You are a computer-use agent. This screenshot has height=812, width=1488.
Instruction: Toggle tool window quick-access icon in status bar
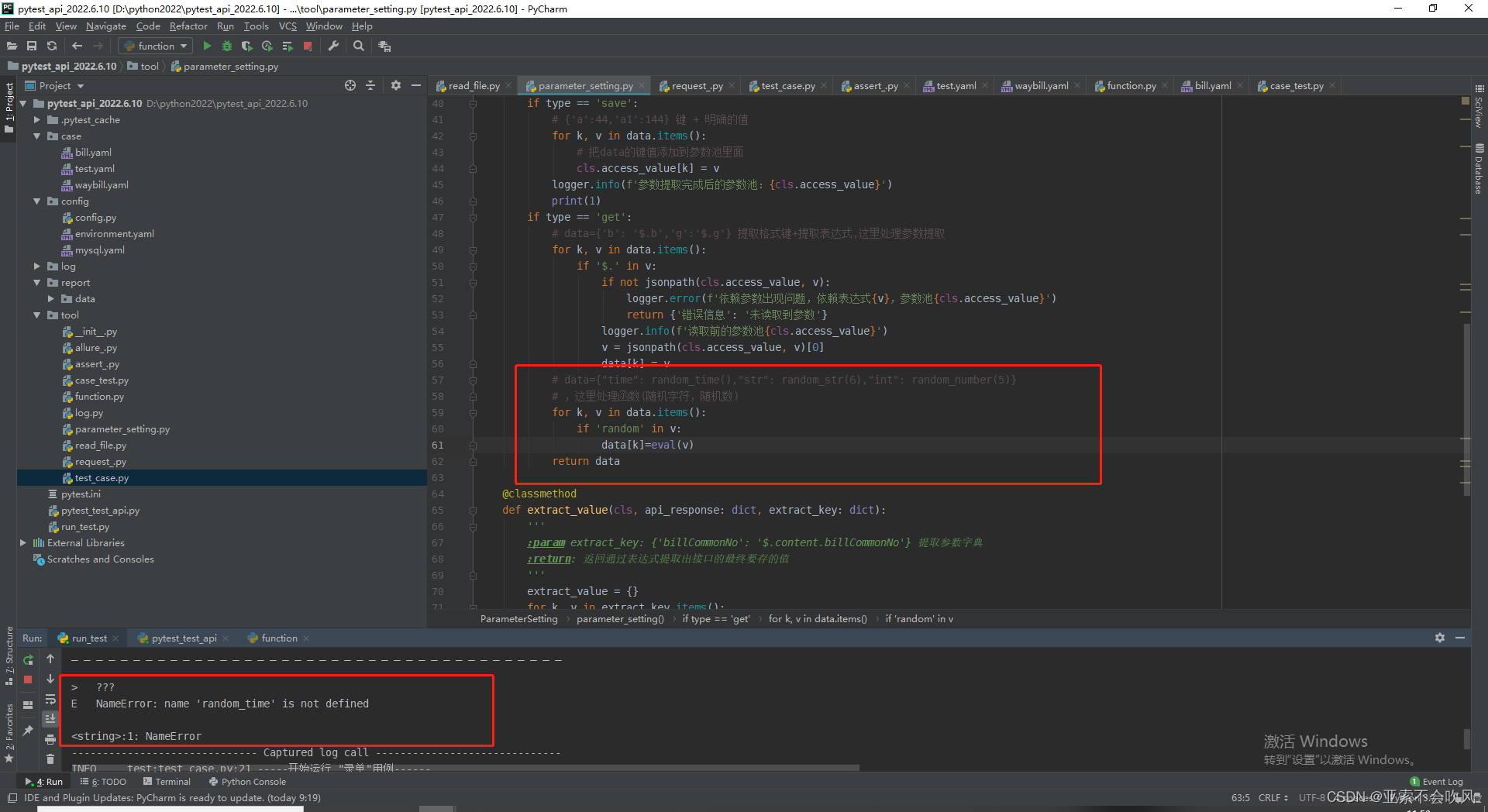click(x=12, y=798)
